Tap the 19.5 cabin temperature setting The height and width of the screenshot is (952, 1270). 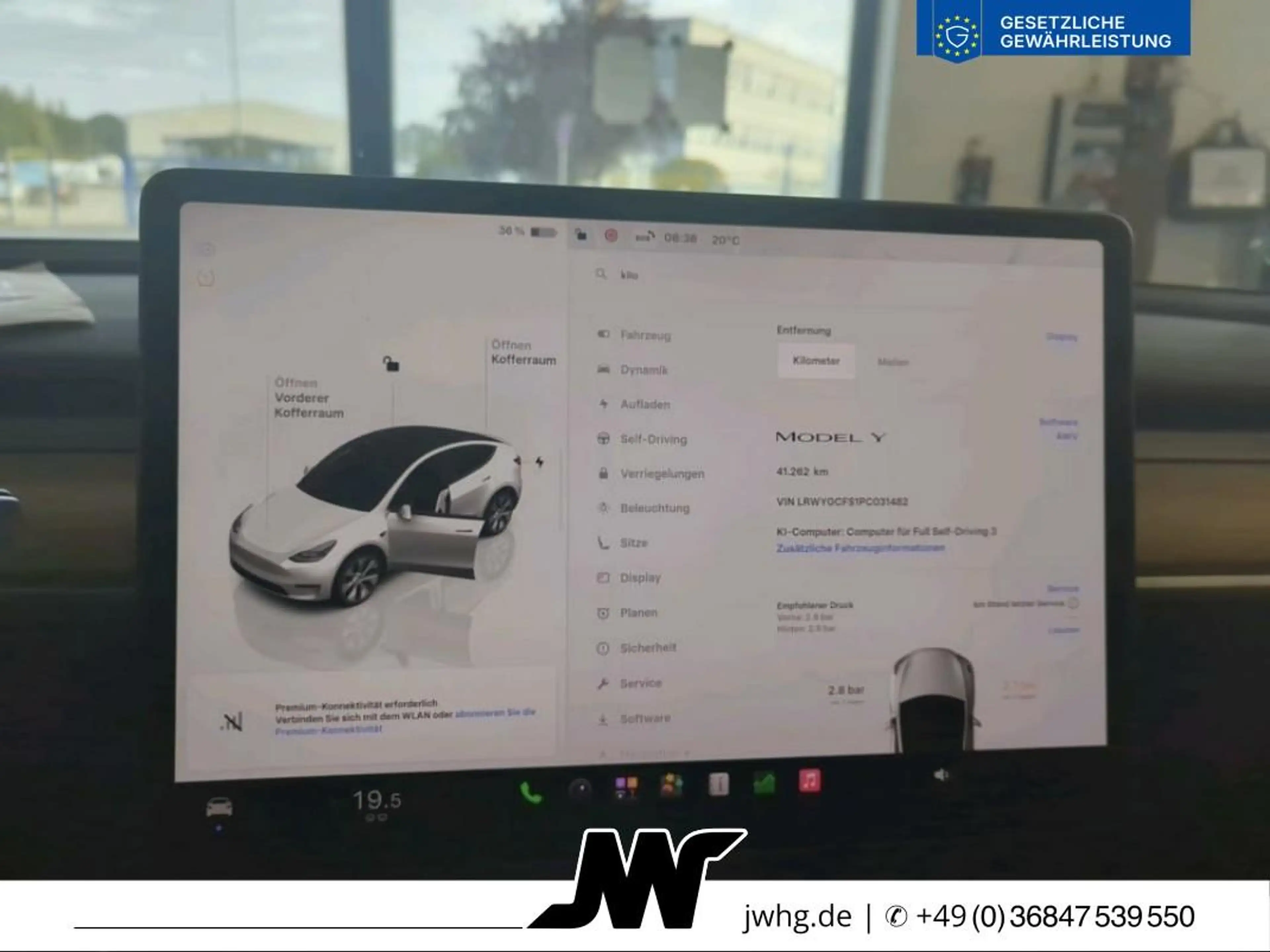coord(377,801)
